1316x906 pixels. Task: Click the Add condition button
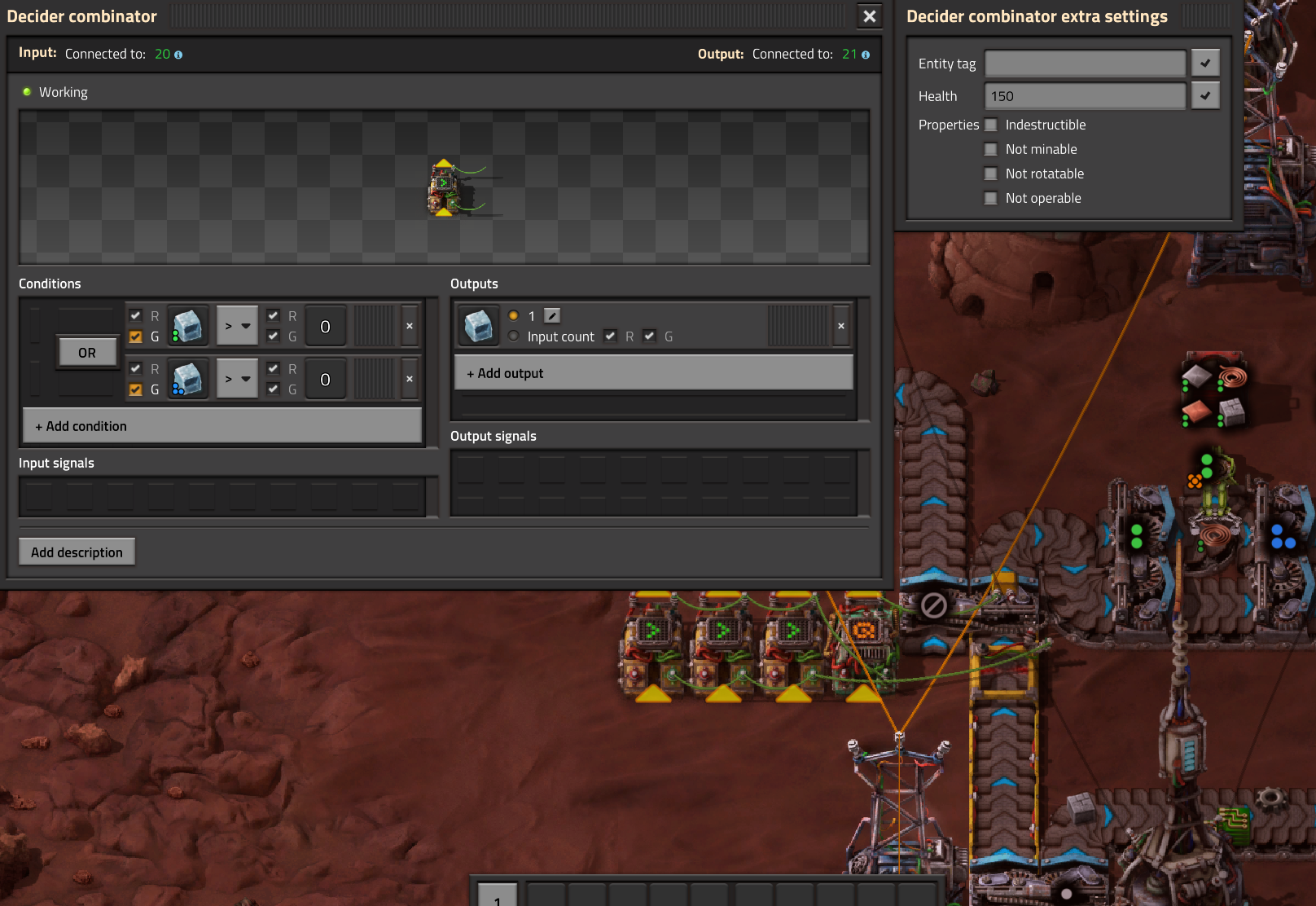222,426
